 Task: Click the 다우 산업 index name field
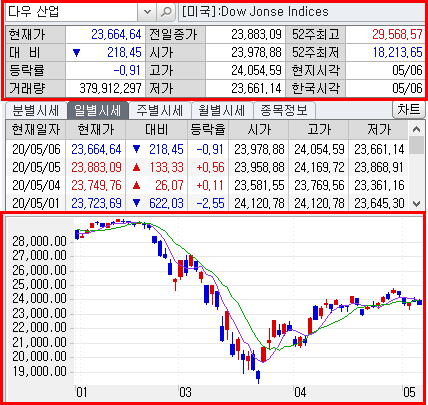point(71,12)
